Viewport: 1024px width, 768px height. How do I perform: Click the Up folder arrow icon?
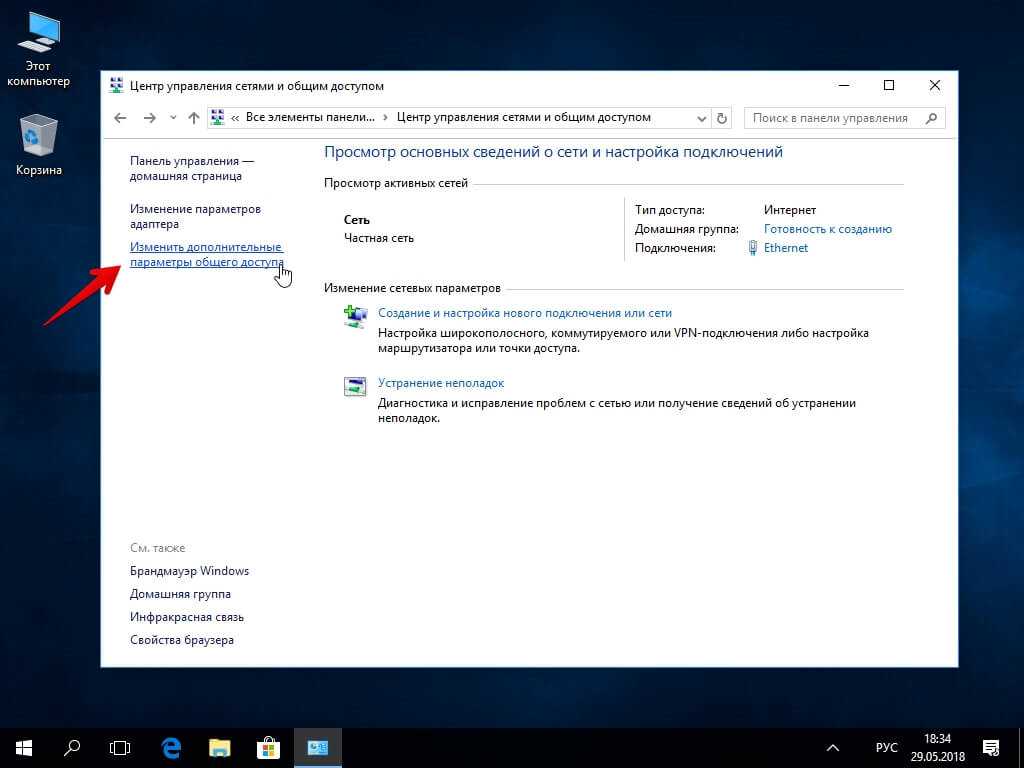tap(193, 118)
